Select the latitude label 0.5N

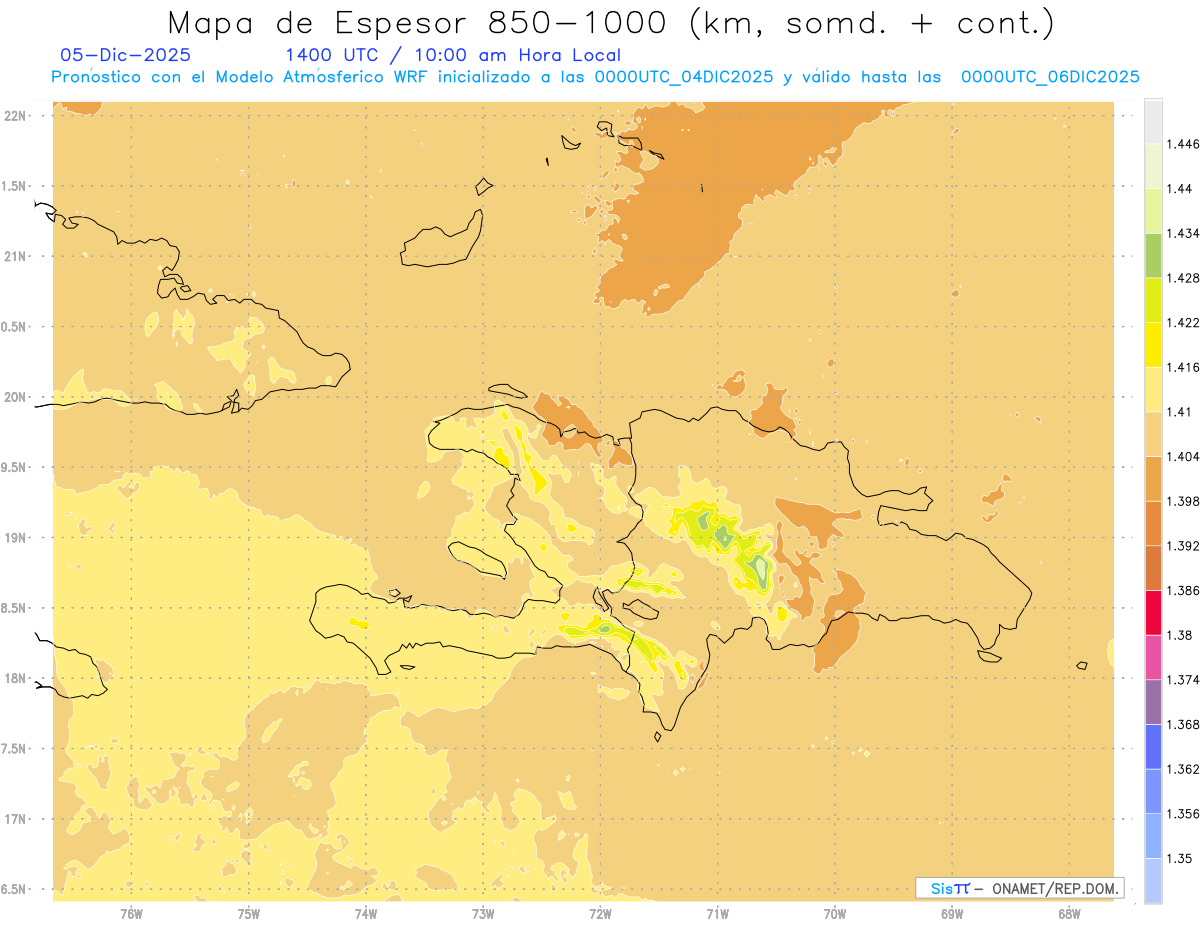(14, 327)
